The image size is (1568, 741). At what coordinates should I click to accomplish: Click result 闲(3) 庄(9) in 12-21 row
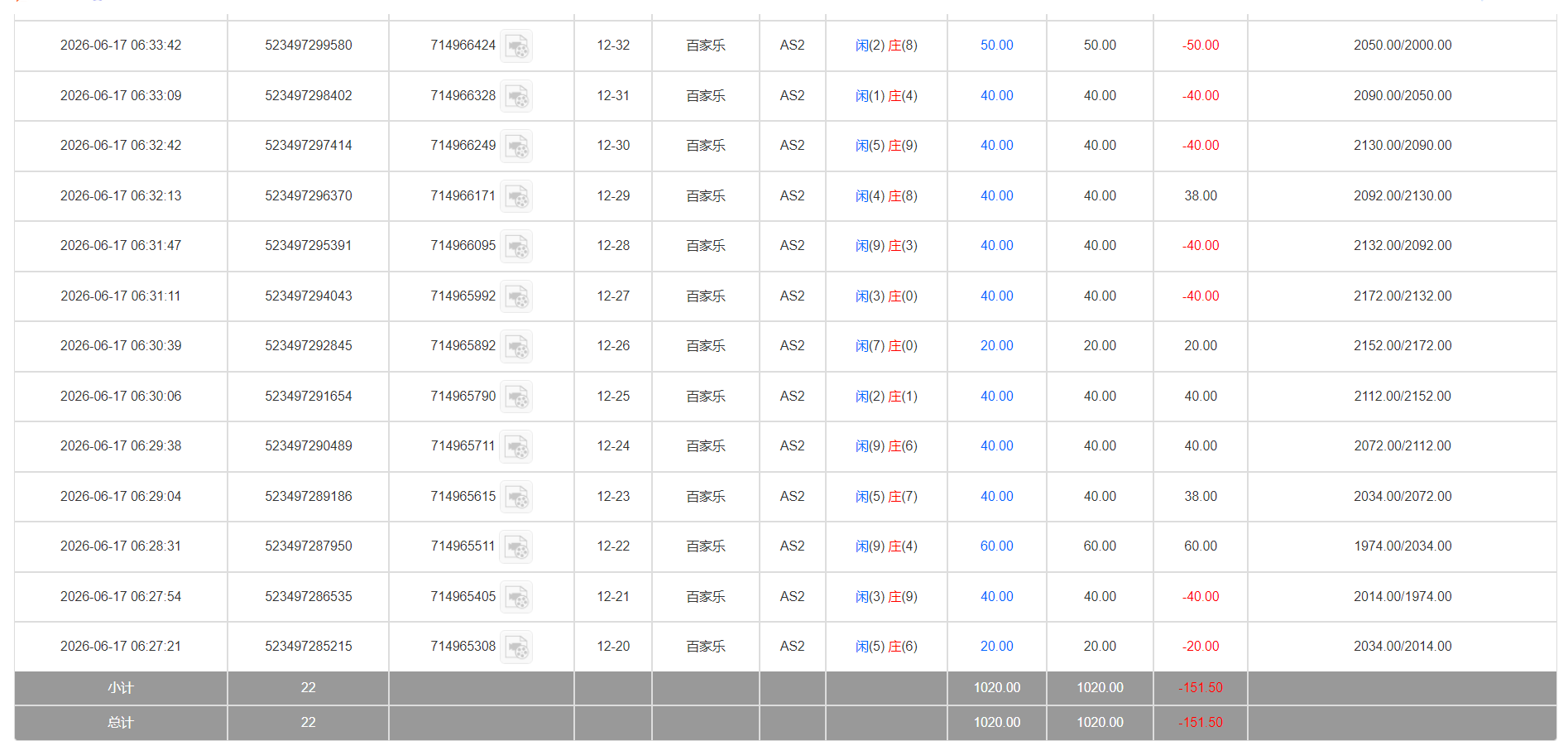[x=886, y=597]
